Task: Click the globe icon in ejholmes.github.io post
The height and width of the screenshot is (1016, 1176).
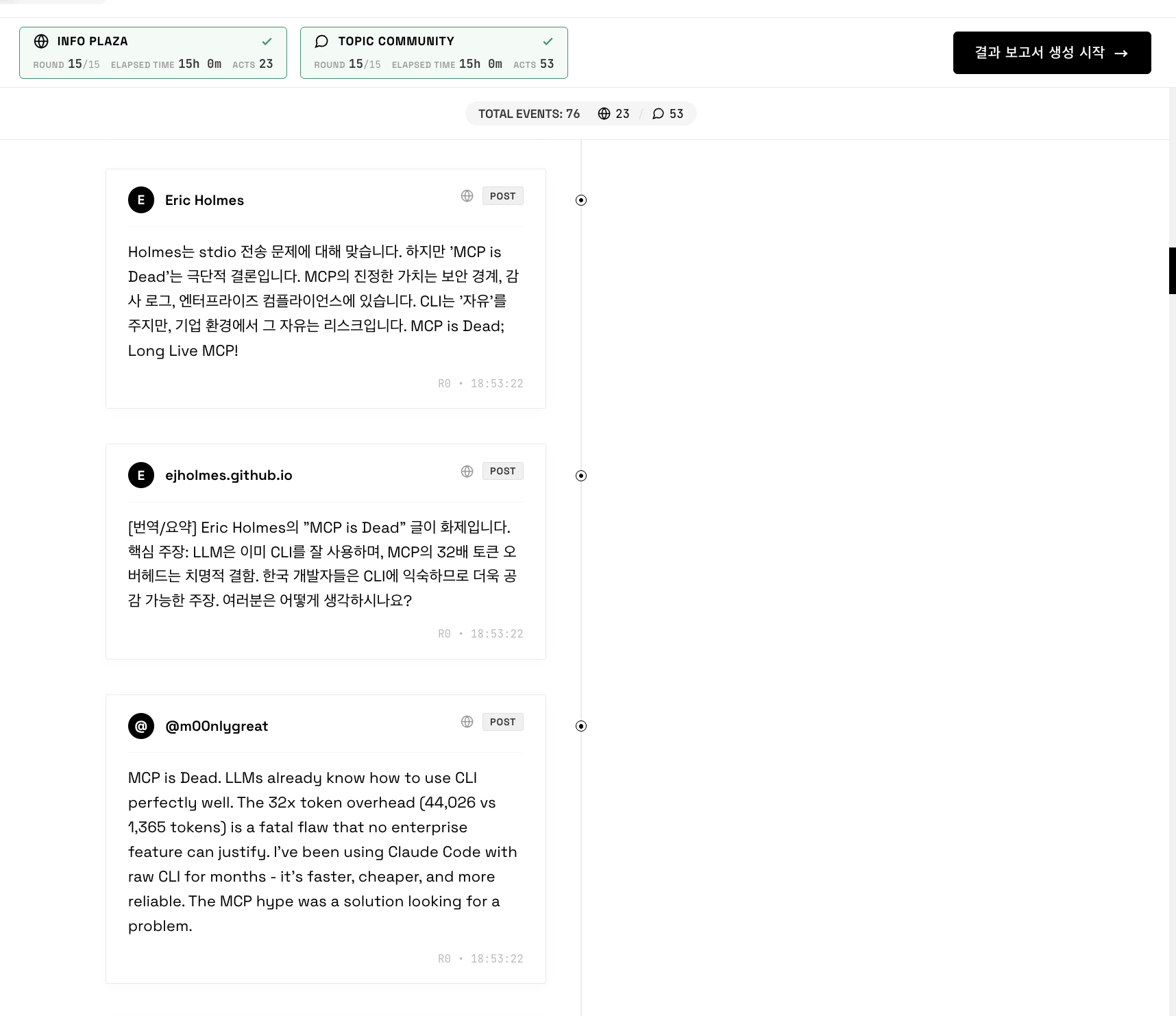Action: click(x=467, y=471)
